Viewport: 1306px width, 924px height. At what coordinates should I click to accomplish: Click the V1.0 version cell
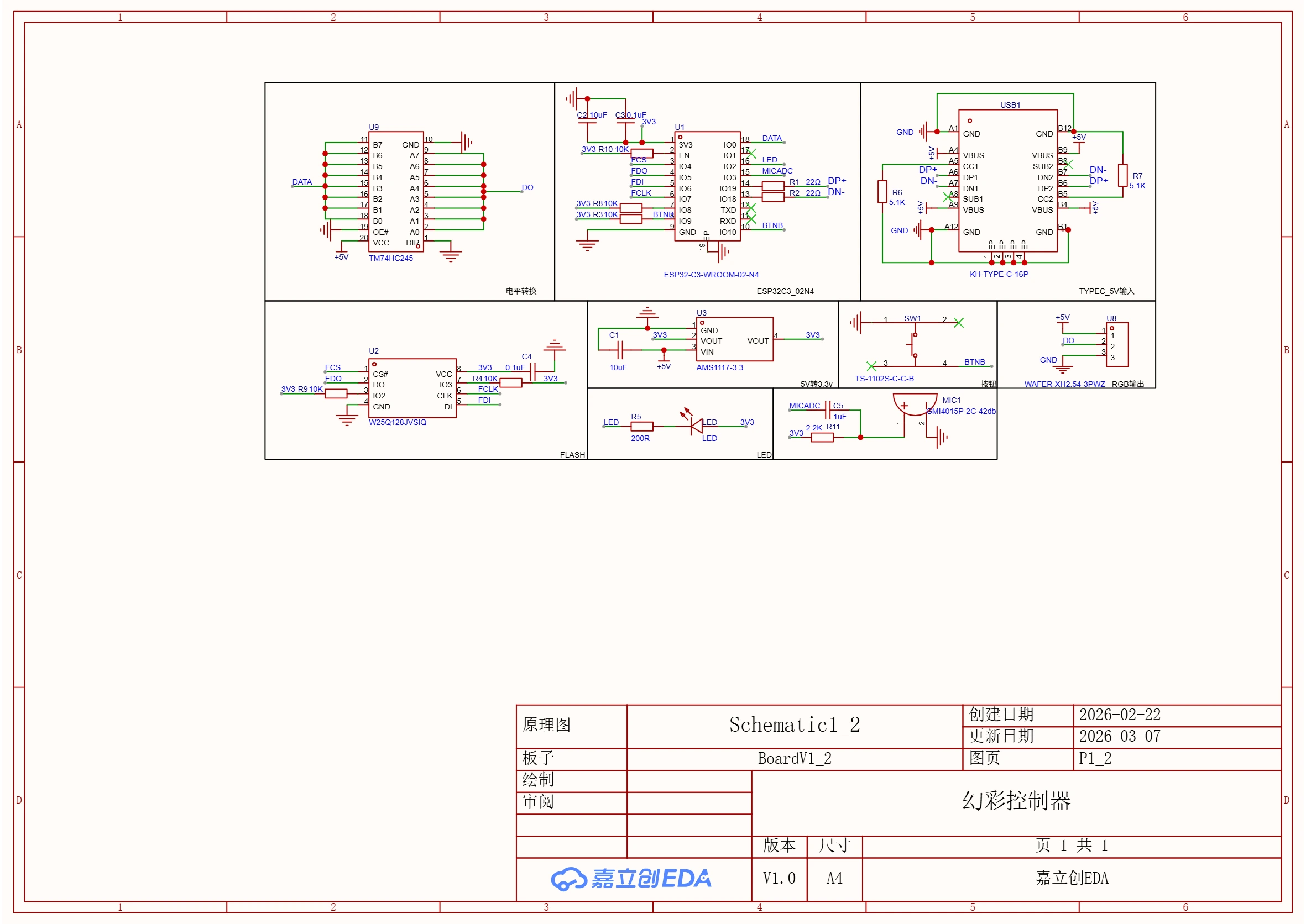(x=779, y=878)
